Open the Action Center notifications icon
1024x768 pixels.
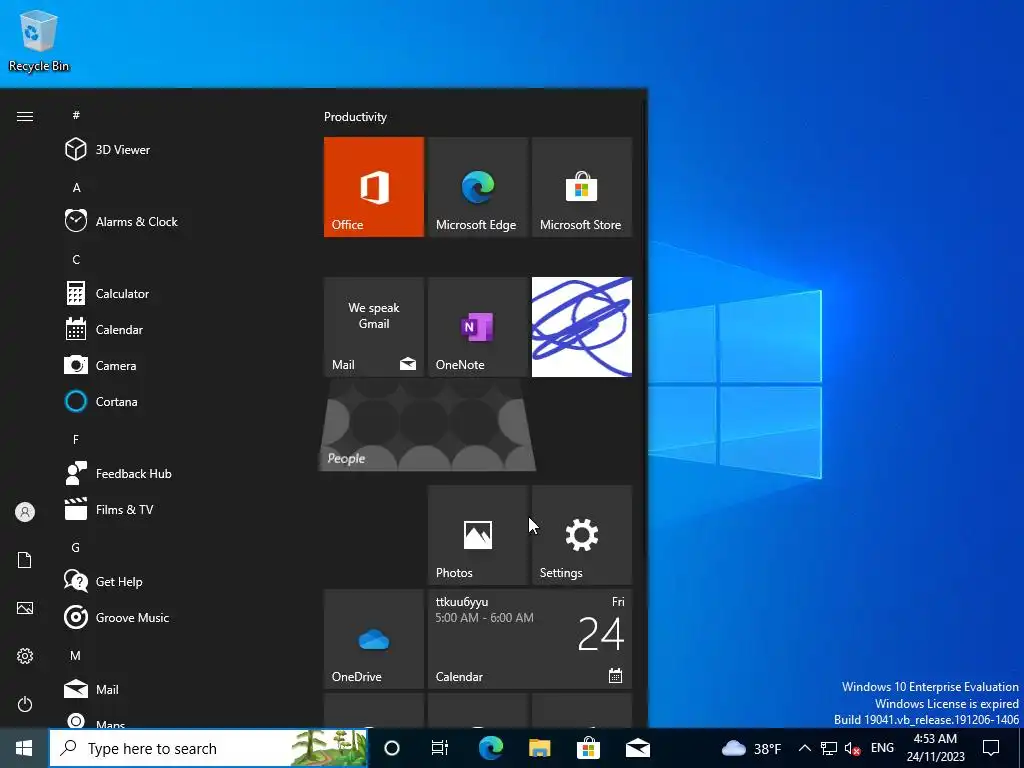tap(991, 748)
